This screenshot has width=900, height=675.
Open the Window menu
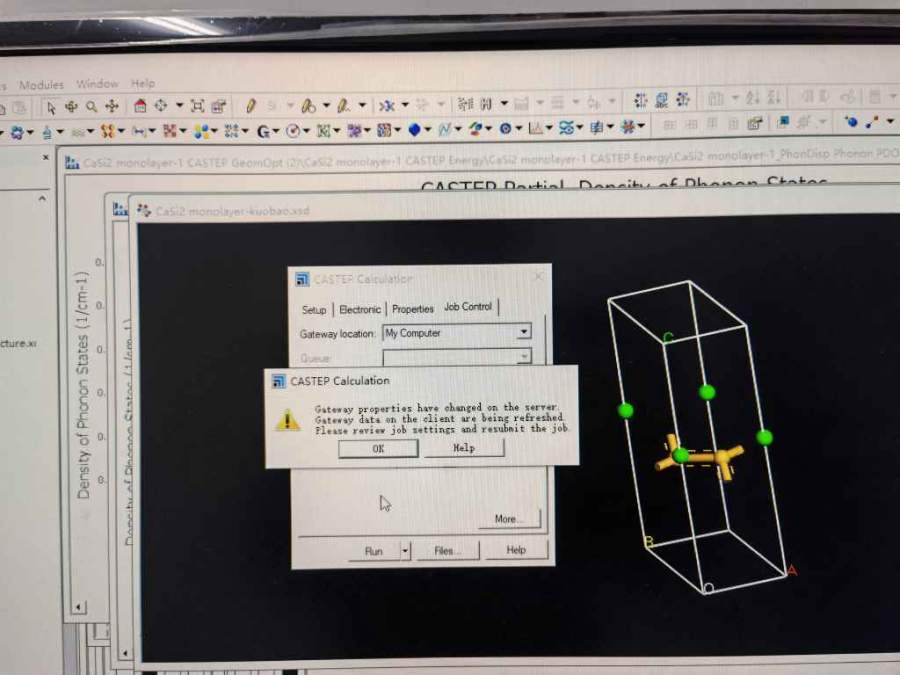point(97,84)
